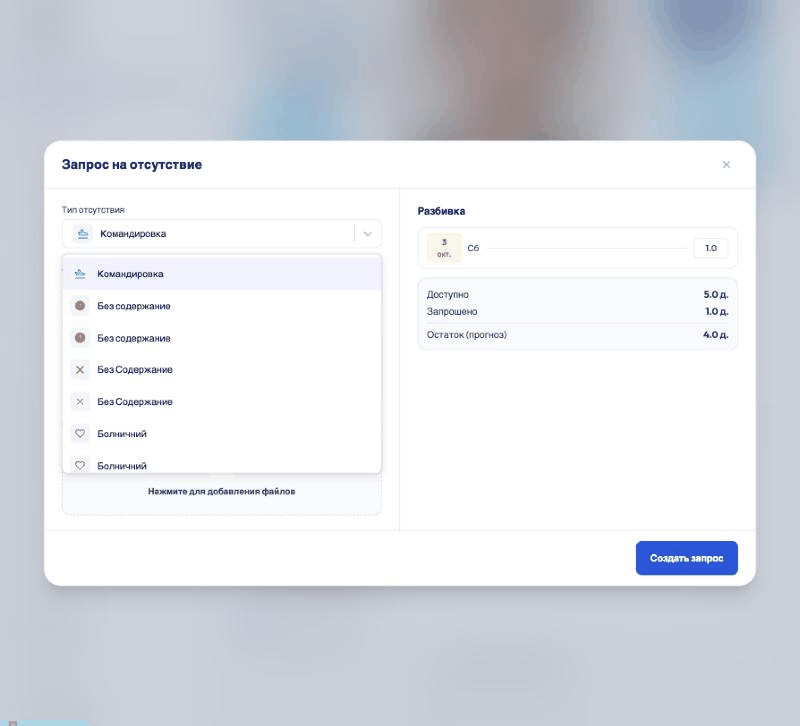Click the darker X icon of Без Содержание

[80, 370]
